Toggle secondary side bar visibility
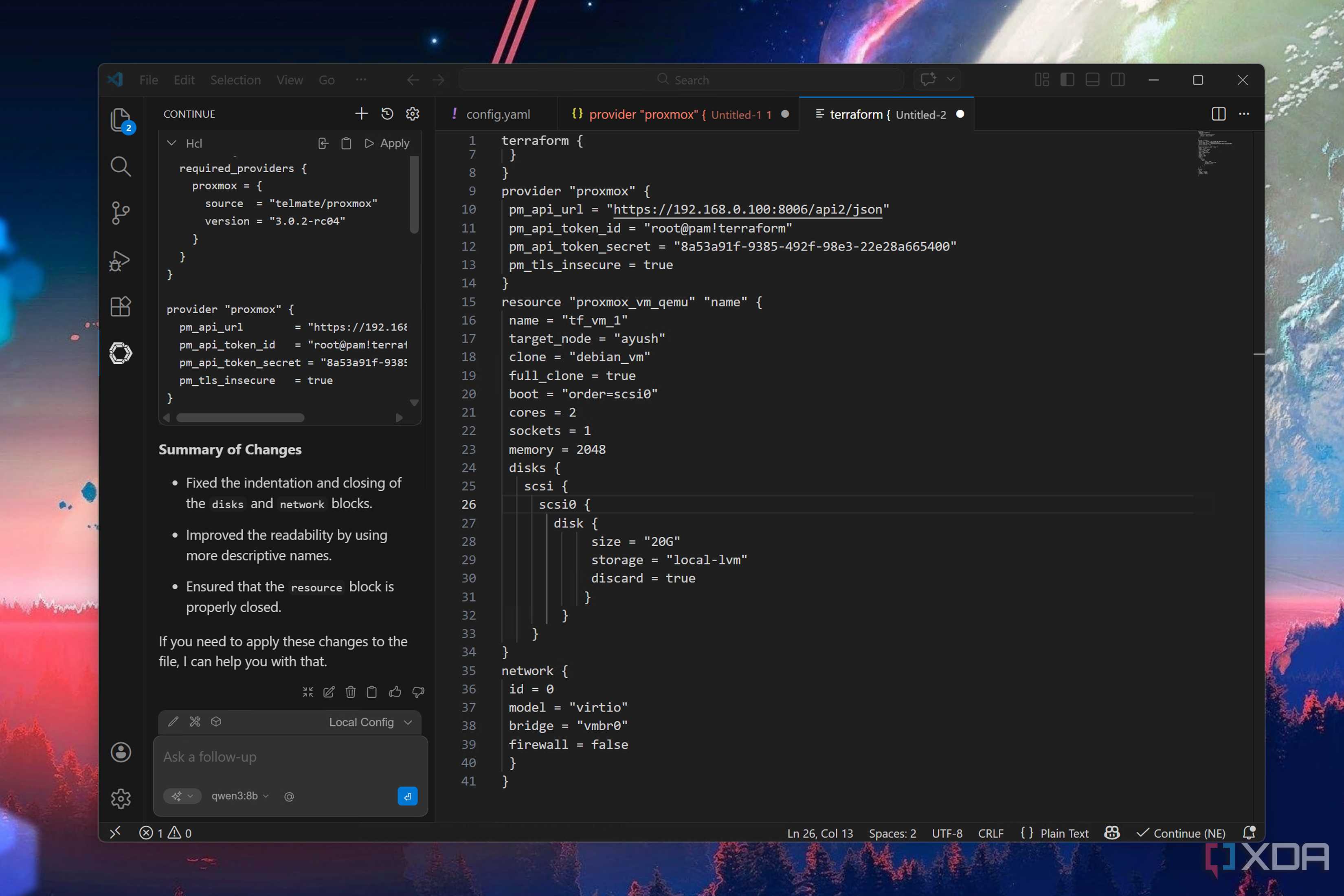Screen dimensions: 1344x896 click(x=1118, y=79)
